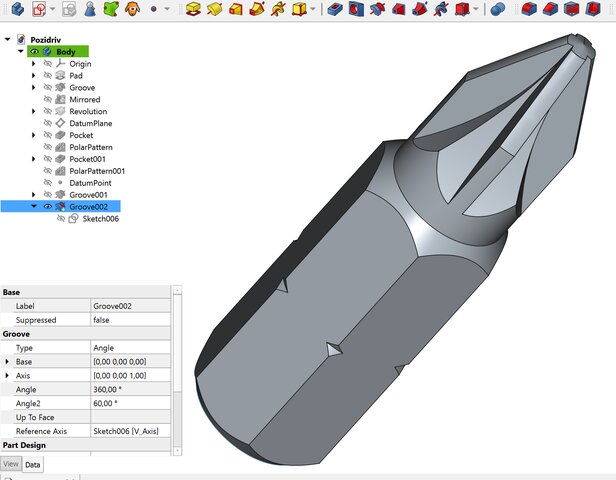Select the Hole tool
Screen dimensions: 616x480
point(356,9)
